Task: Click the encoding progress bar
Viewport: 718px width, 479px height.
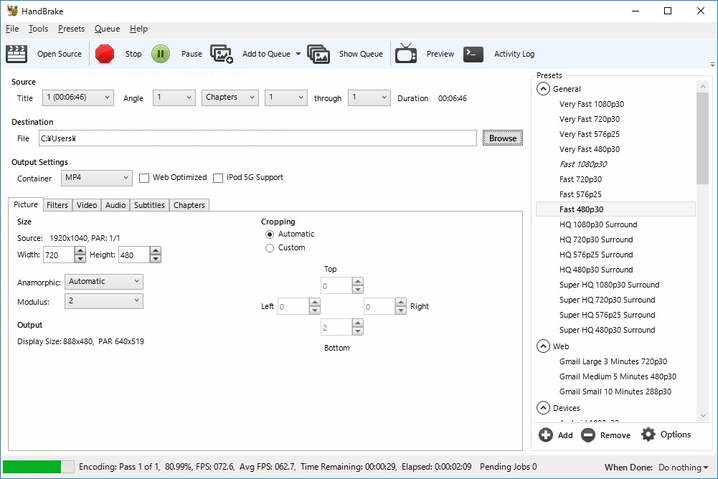Action: [38, 467]
